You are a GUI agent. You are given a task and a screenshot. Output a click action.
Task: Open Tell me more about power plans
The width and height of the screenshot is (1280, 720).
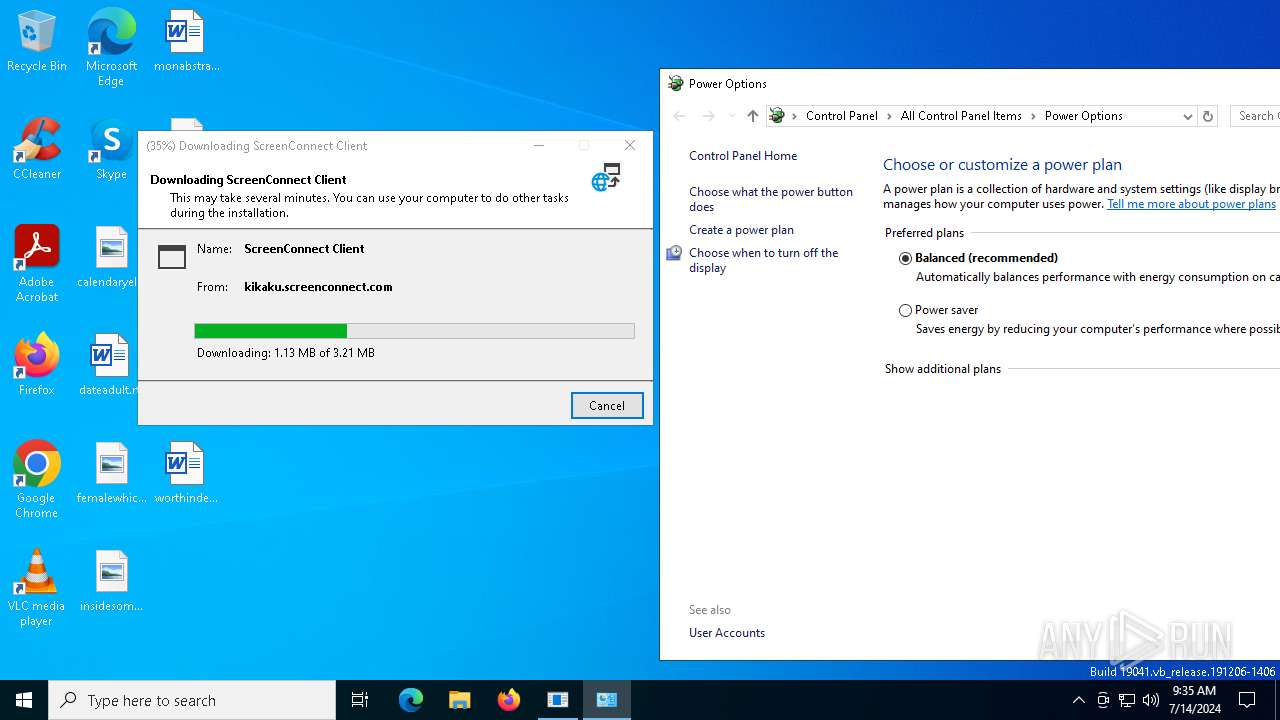pos(1191,204)
